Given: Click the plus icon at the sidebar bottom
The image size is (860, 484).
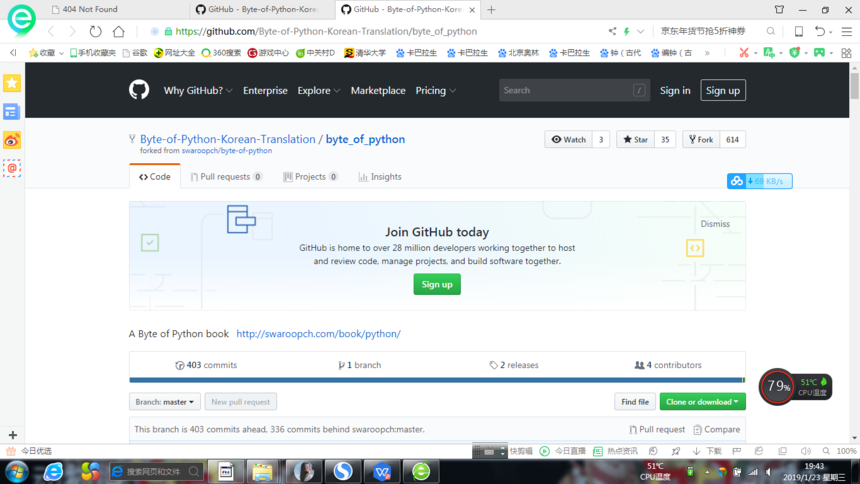Looking at the screenshot, I should [13, 435].
